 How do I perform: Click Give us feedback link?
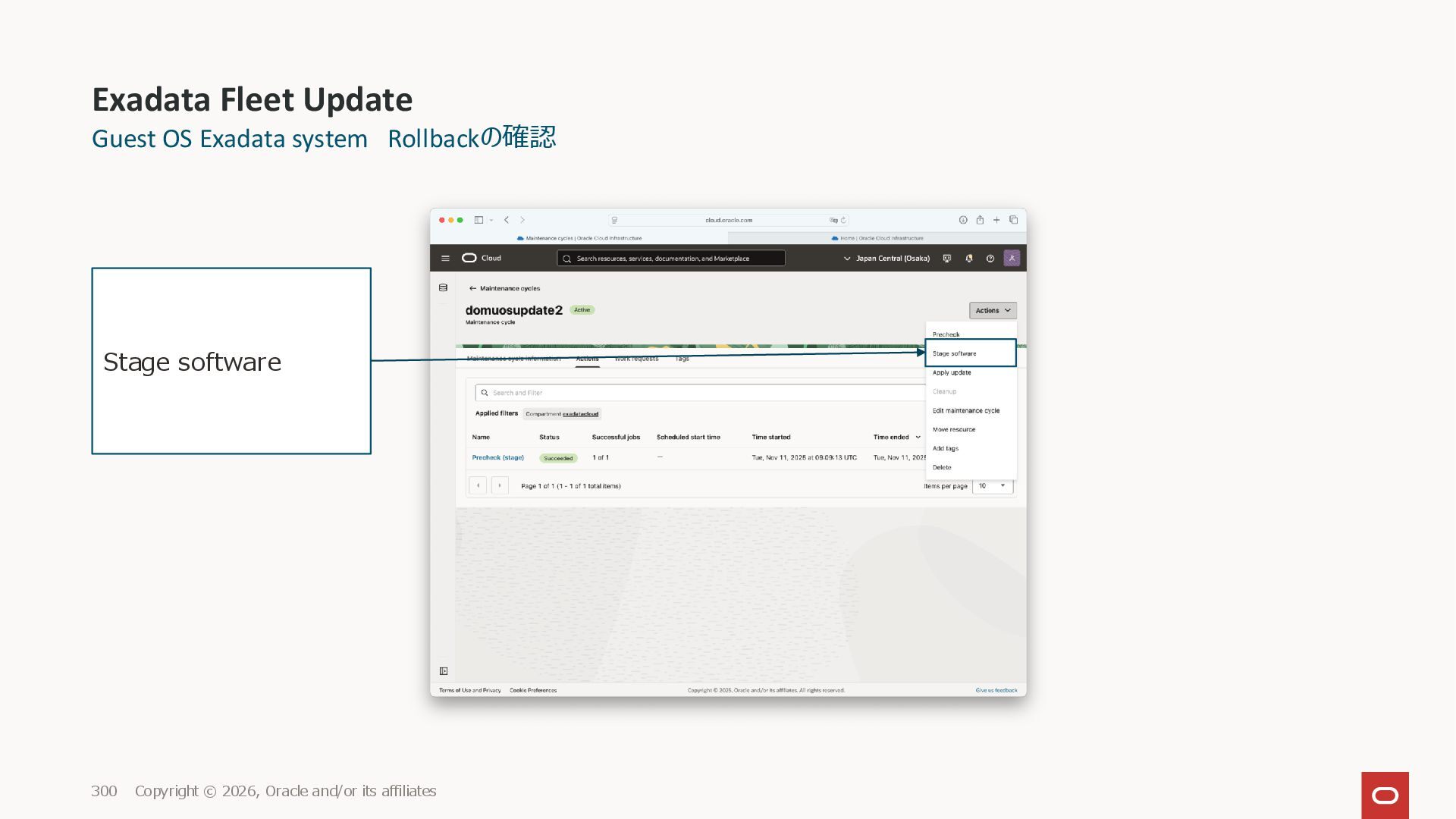pos(996,691)
